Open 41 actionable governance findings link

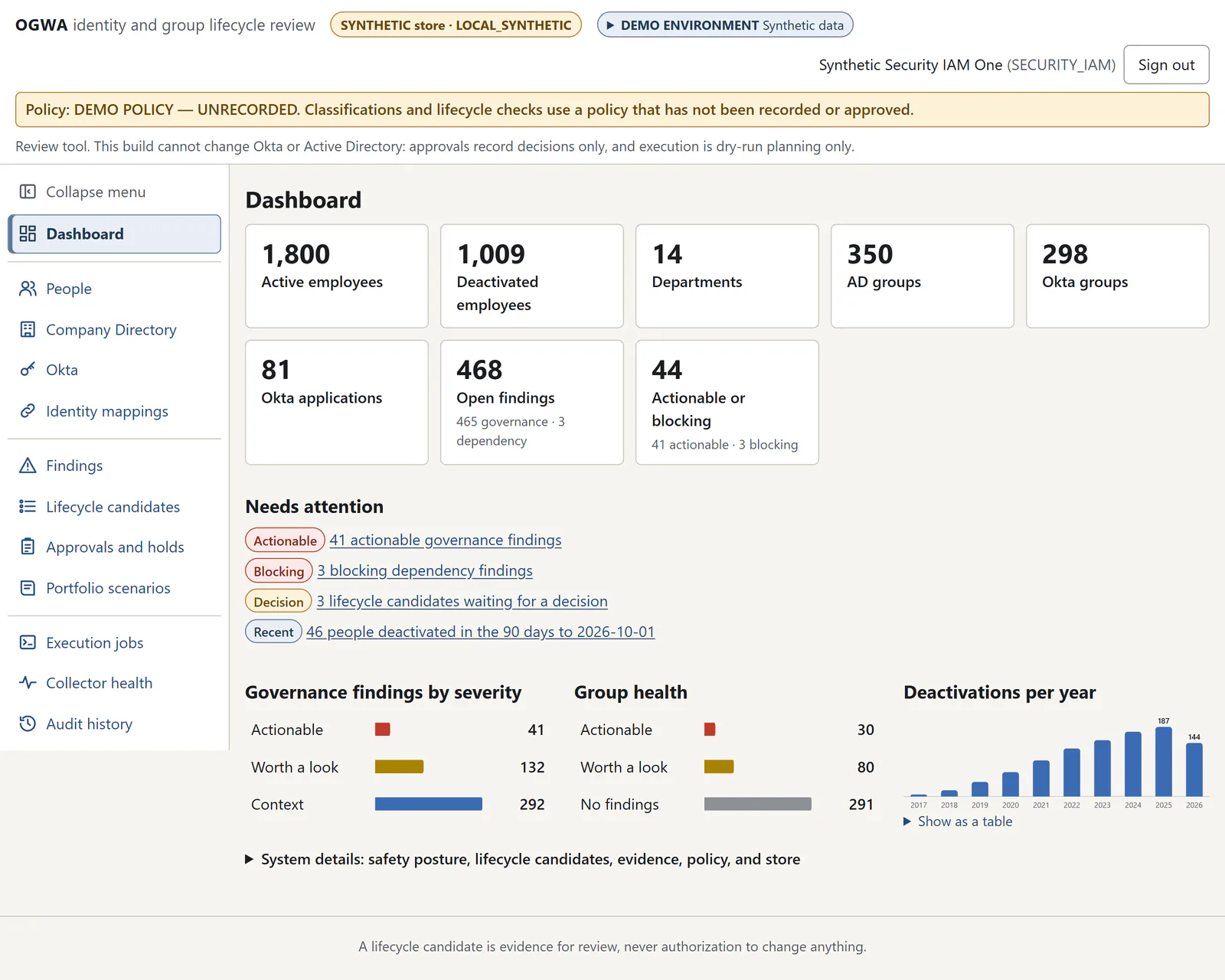tap(446, 540)
